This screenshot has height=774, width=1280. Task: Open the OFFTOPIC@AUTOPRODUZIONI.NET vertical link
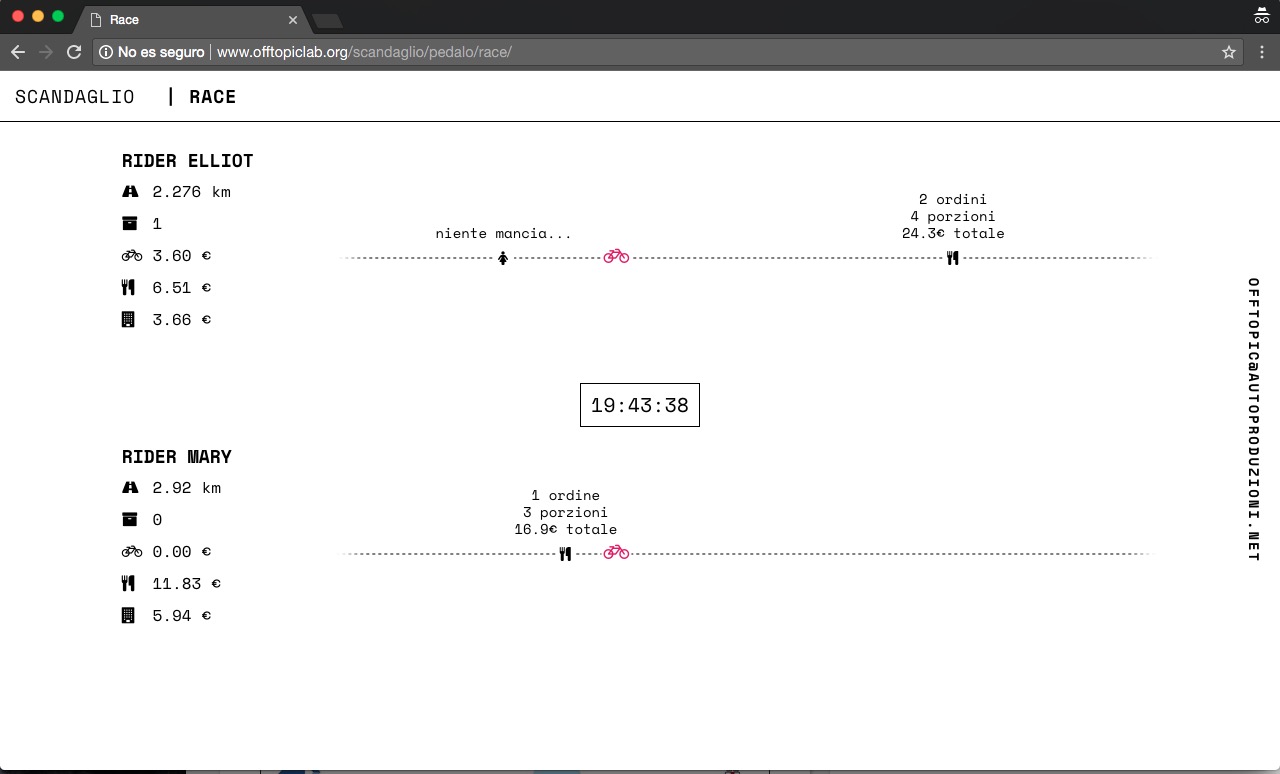point(1253,419)
